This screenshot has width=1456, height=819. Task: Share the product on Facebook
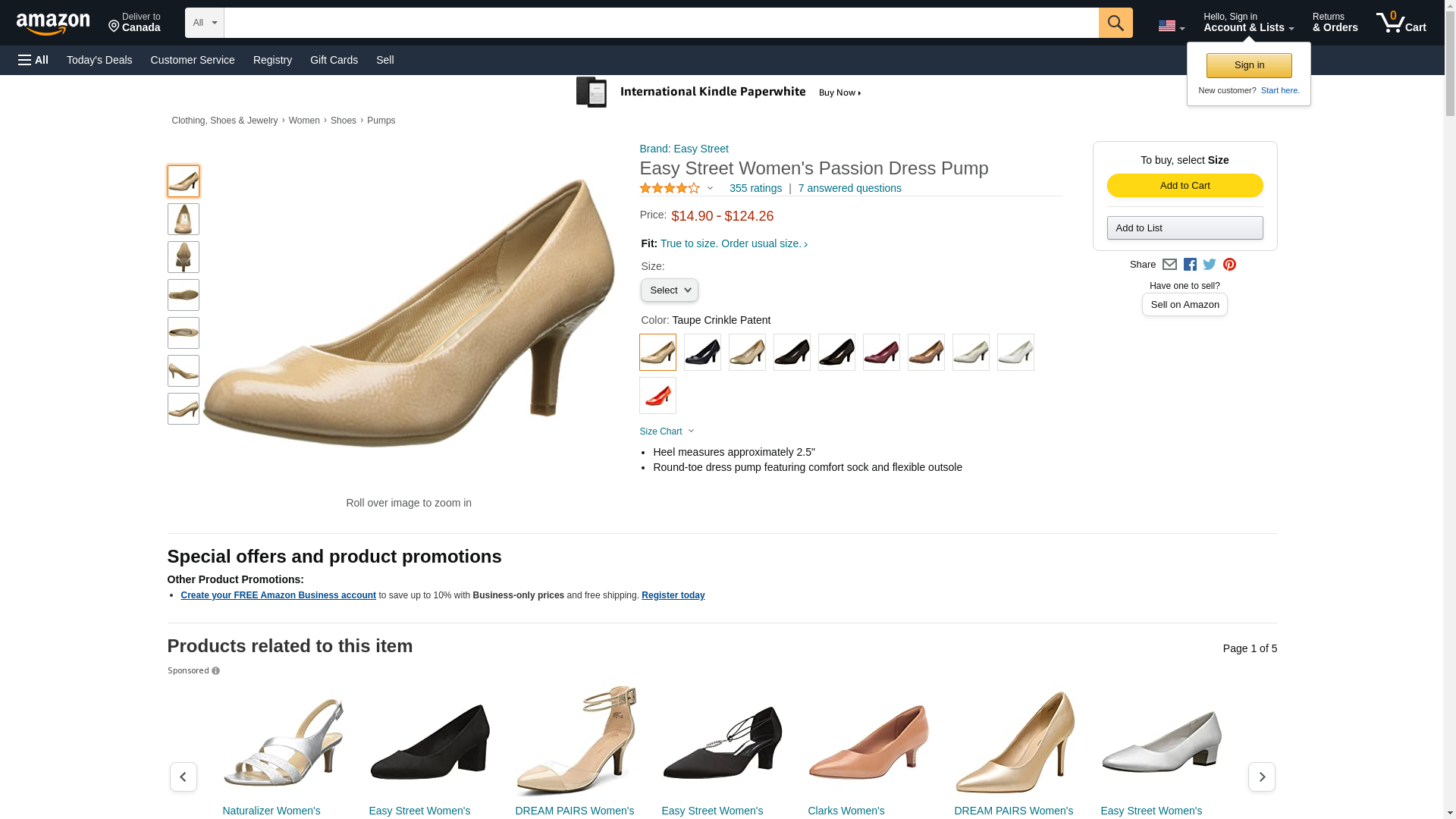[x=1190, y=265]
